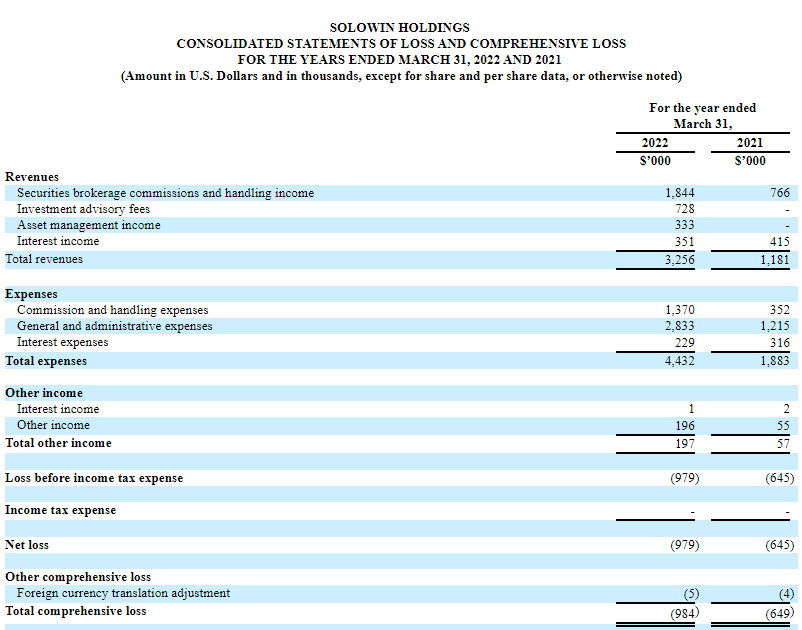
Task: Click the 316 interest expenses value for 2021
Action: (779, 343)
